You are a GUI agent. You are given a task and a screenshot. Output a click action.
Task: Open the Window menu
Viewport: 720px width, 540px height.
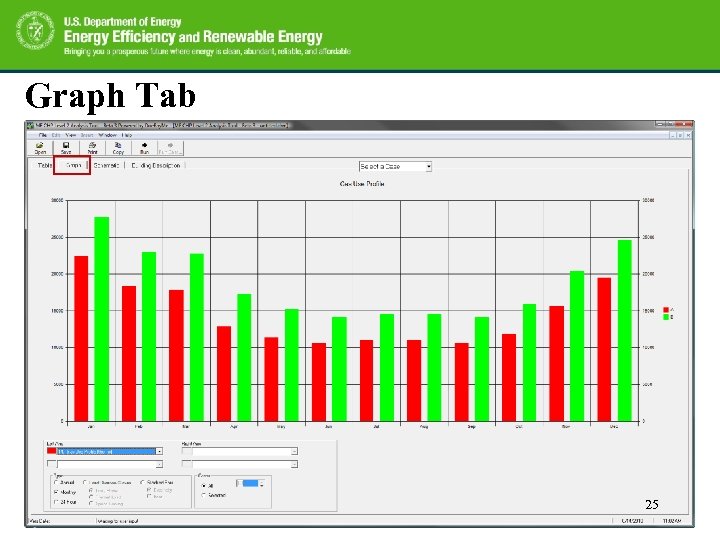[107, 135]
